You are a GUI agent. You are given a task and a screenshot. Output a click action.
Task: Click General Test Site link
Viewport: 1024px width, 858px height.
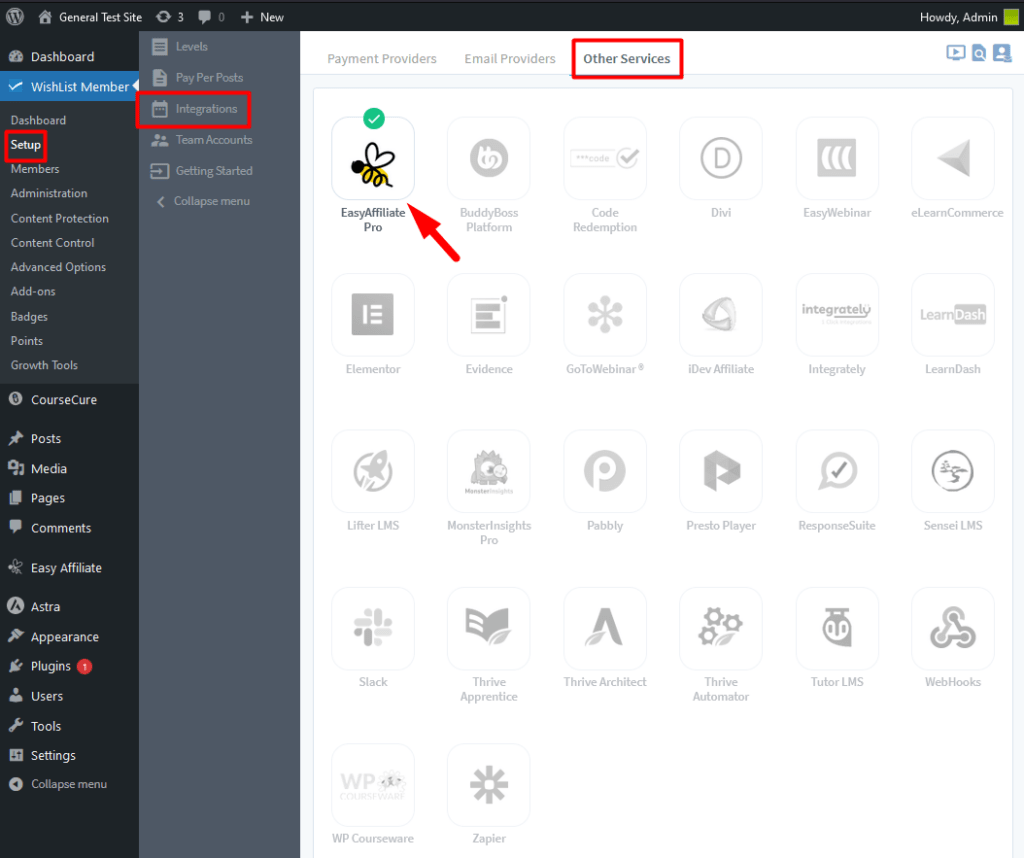click(90, 17)
